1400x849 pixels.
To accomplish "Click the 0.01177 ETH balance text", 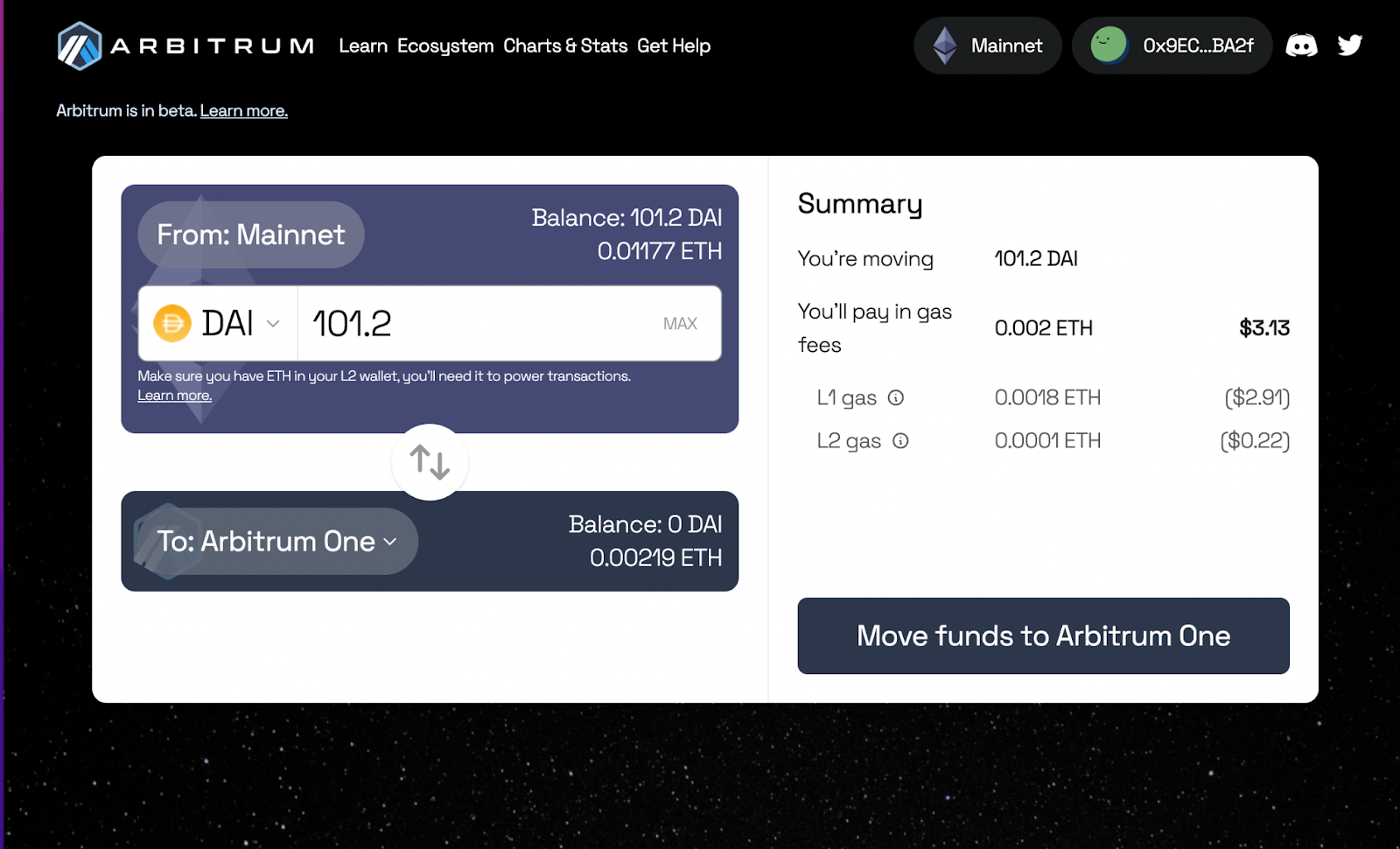I will point(660,251).
